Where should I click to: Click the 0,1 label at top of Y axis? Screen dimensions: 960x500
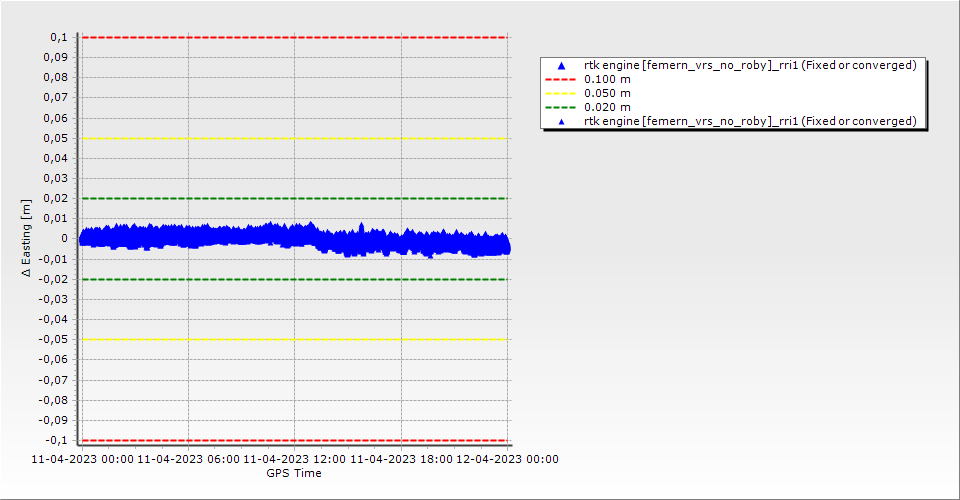click(x=58, y=37)
